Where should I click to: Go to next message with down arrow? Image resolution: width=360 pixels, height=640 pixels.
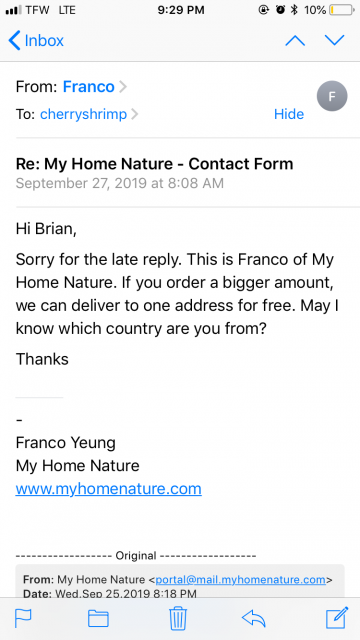click(x=335, y=40)
